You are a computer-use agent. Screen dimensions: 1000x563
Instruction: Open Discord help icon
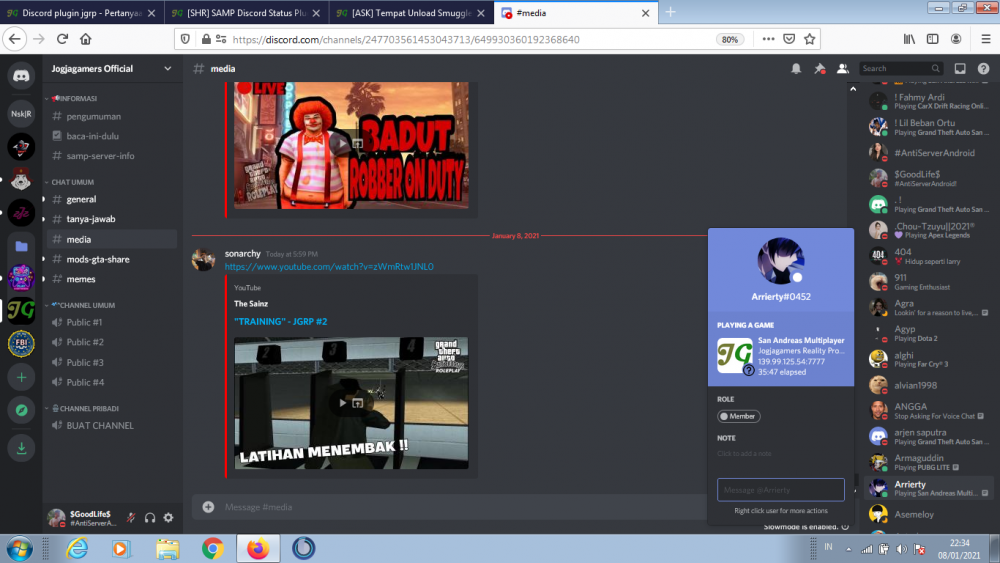(983, 69)
